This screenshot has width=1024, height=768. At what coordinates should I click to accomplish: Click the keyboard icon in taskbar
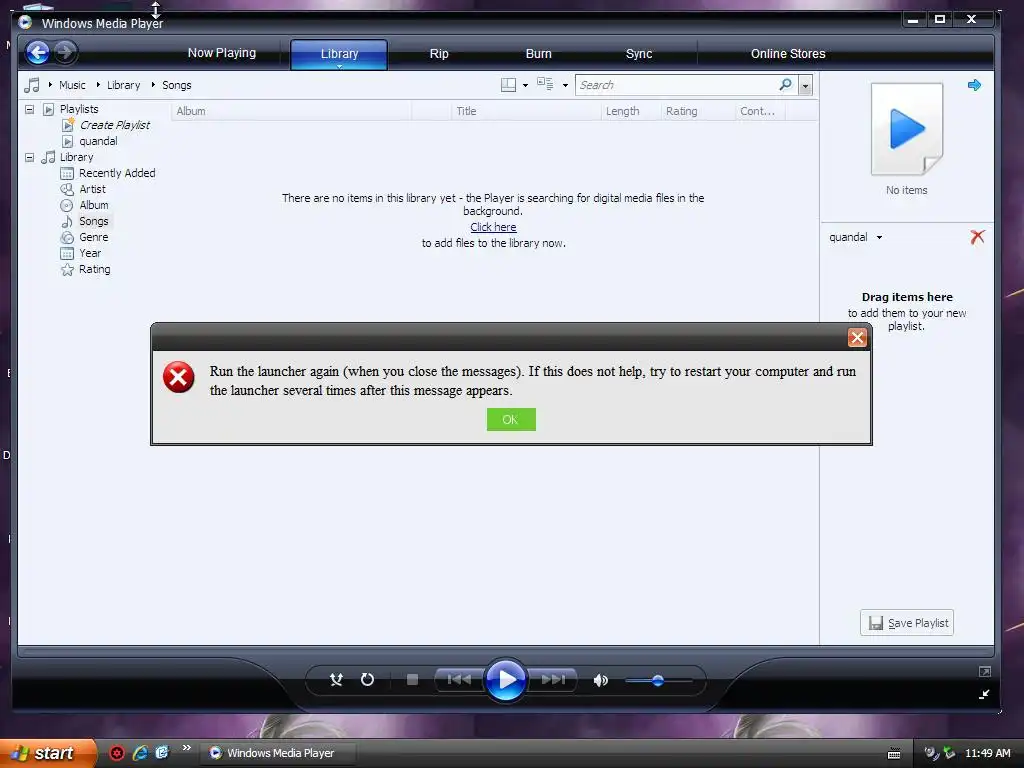(x=894, y=754)
